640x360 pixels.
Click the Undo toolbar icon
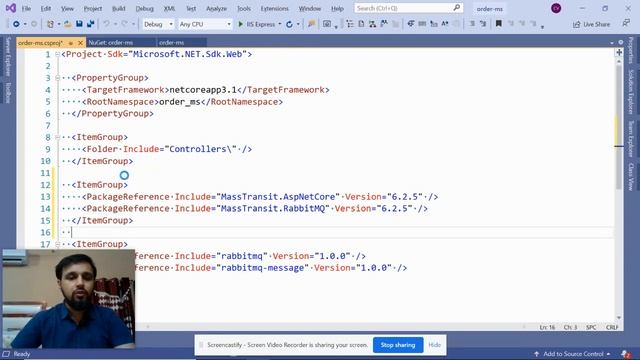point(107,24)
